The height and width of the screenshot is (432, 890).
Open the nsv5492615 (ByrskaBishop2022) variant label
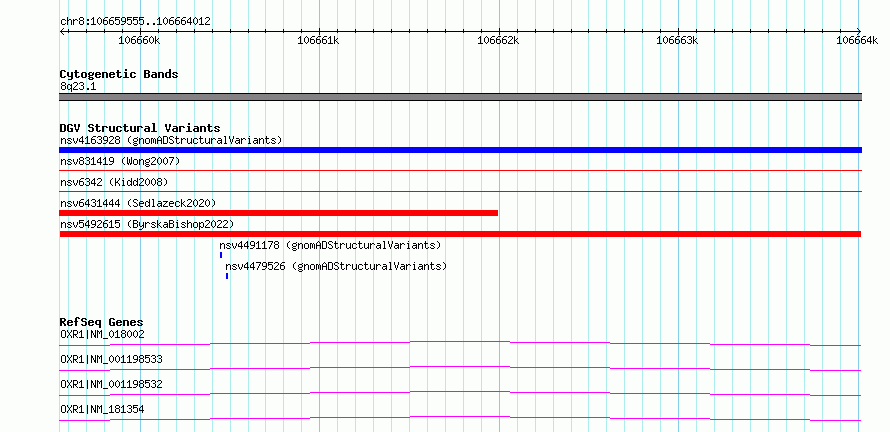pyautogui.click(x=146, y=224)
